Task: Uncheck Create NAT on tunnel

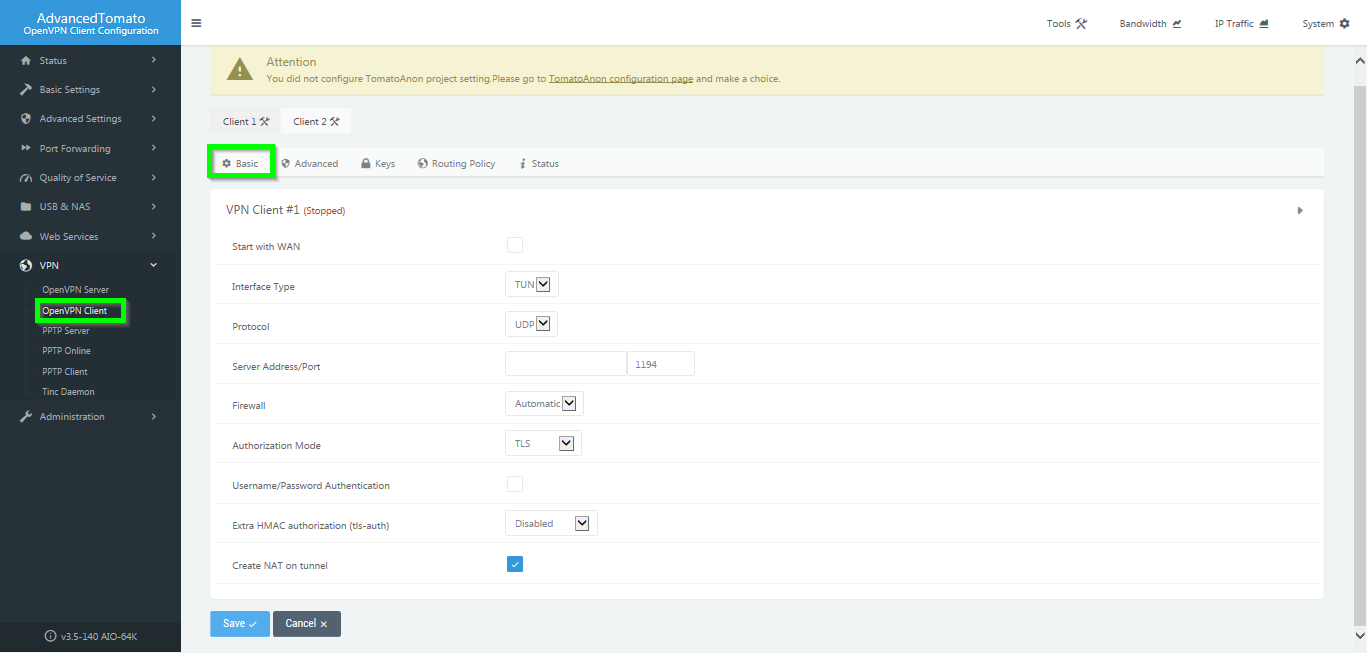Action: click(x=515, y=564)
